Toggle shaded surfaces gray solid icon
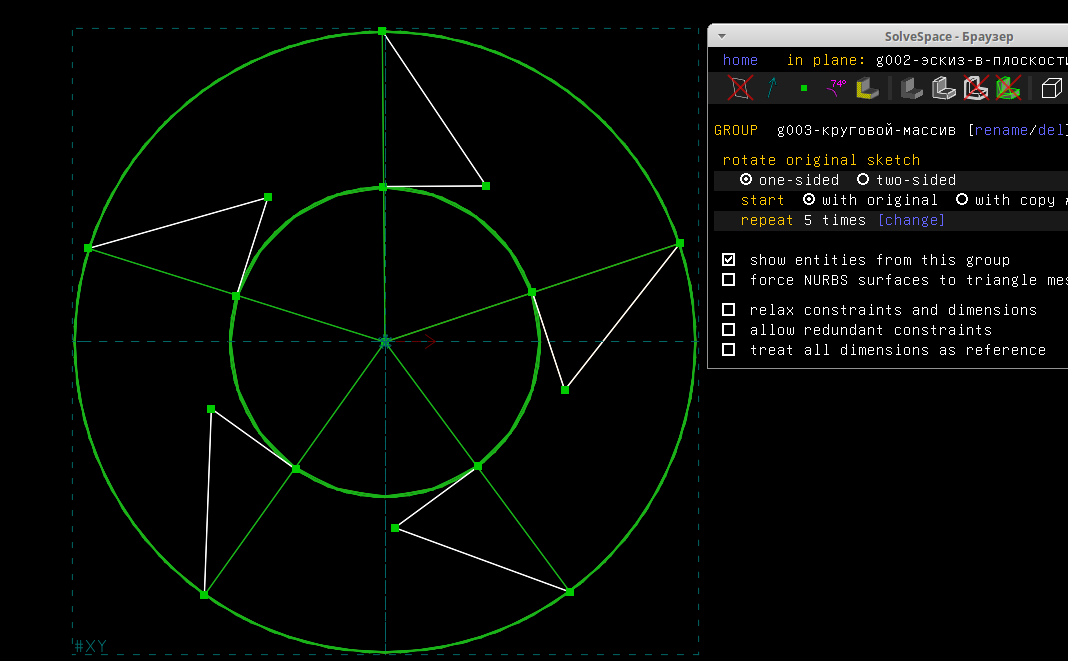Viewport: 1068px width, 661px height. point(911,88)
